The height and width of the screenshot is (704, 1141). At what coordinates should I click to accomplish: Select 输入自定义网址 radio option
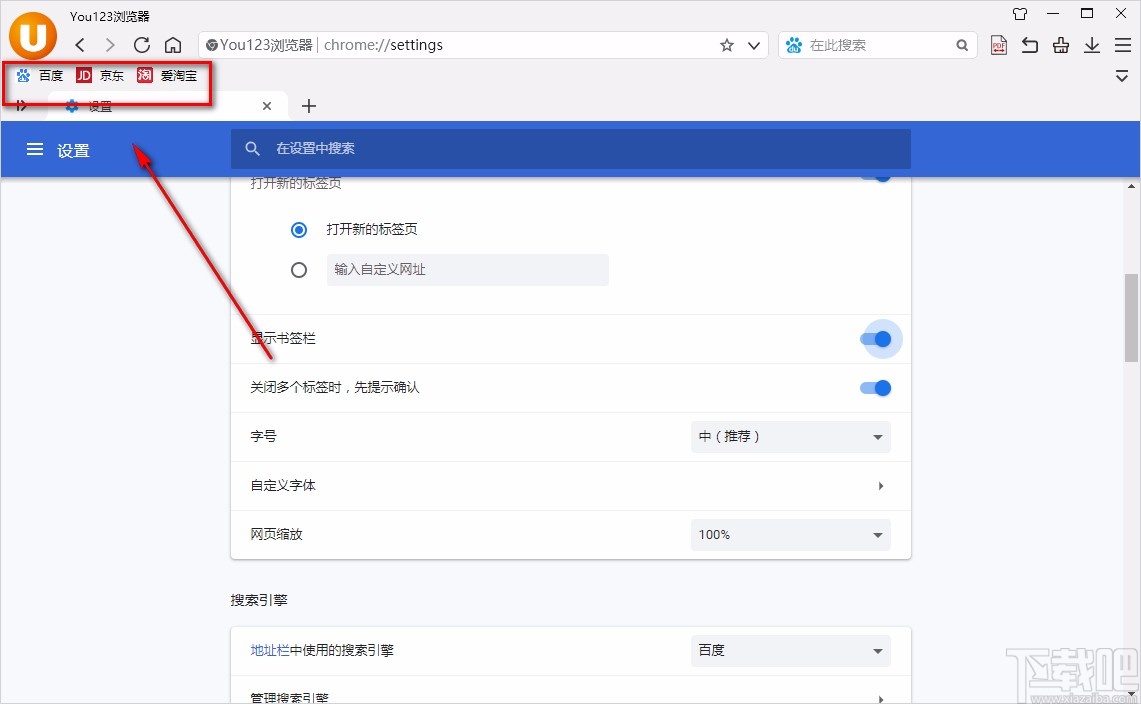[x=299, y=269]
